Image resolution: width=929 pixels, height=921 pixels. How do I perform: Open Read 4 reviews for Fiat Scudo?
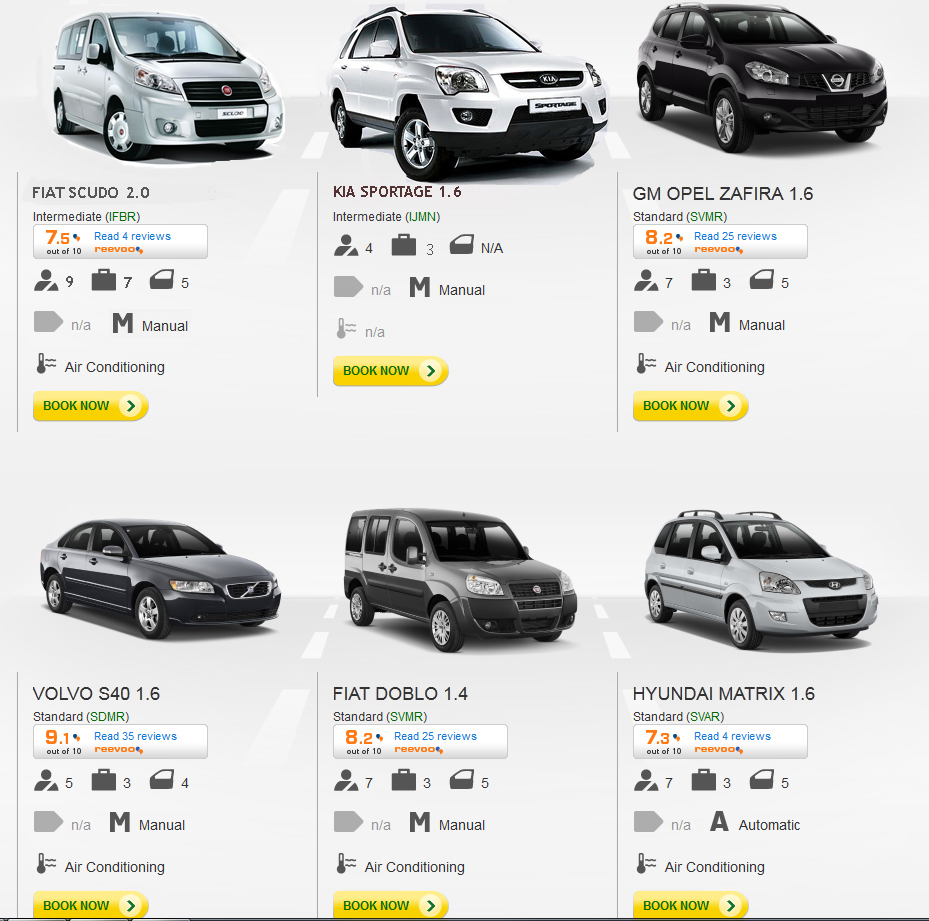click(x=132, y=236)
